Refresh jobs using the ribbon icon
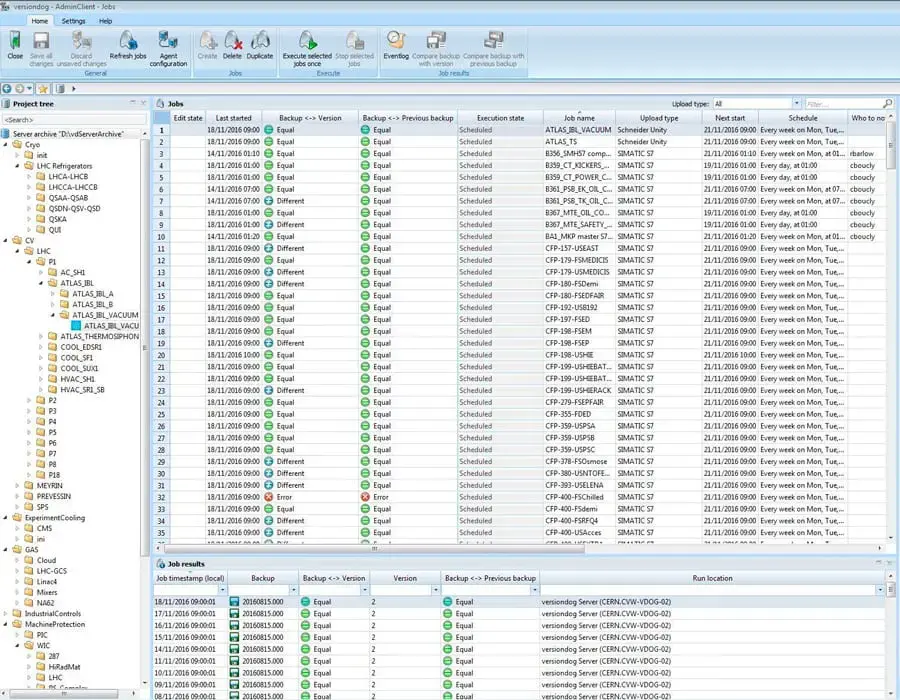 (x=128, y=41)
